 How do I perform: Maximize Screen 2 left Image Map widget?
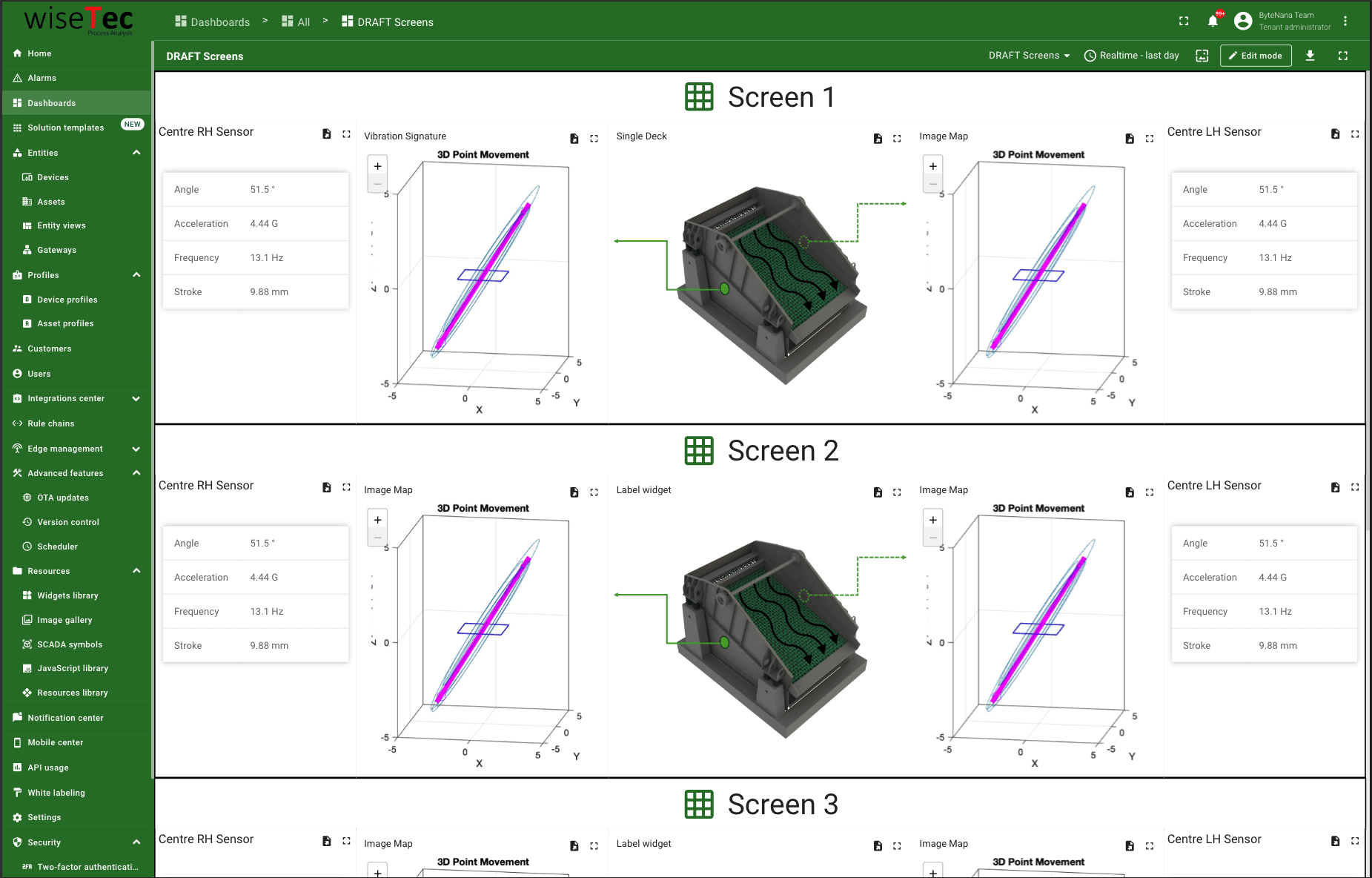click(594, 492)
